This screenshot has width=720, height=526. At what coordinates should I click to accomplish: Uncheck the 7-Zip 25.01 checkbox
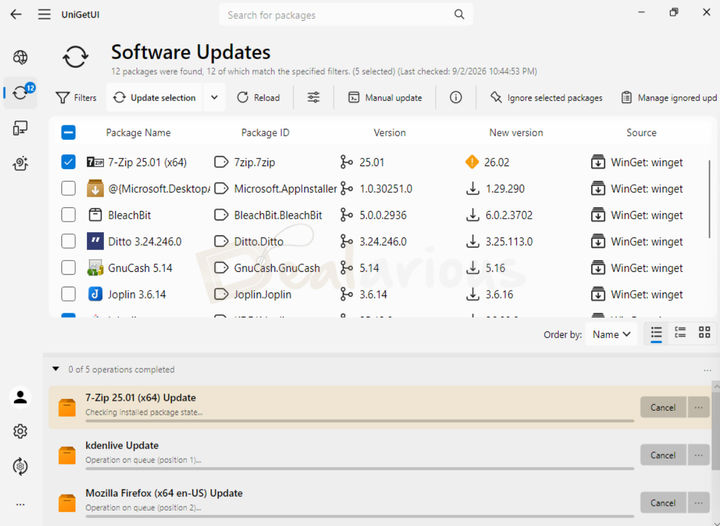coord(68,162)
